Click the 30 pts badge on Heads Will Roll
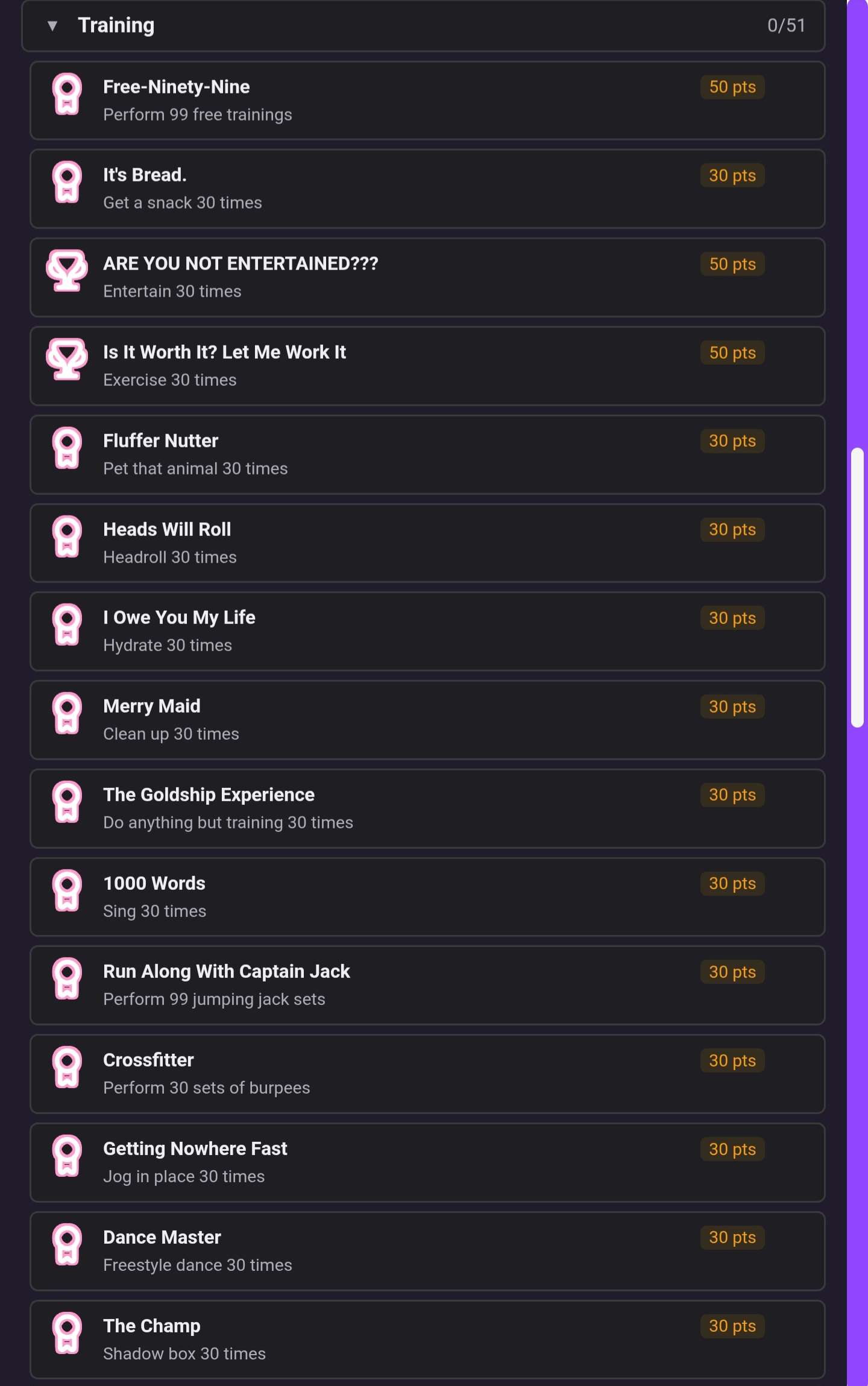This screenshot has height=1386, width=868. tap(732, 529)
